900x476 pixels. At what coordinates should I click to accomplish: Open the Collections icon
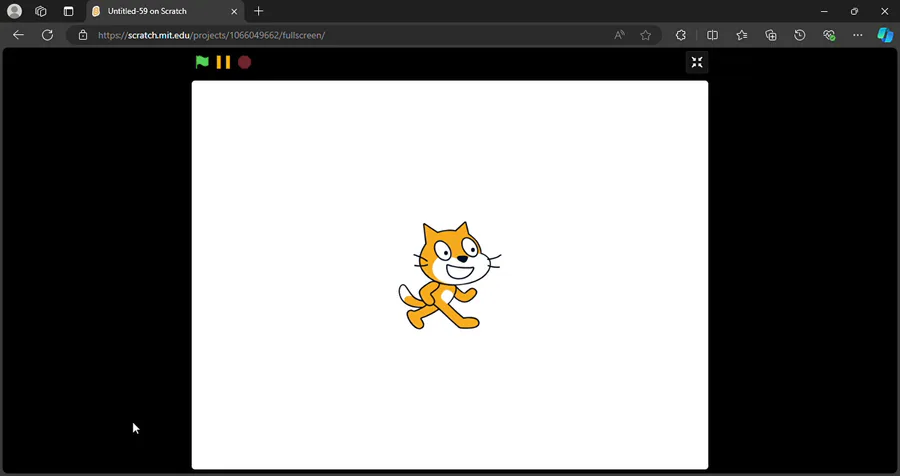pyautogui.click(x=771, y=35)
